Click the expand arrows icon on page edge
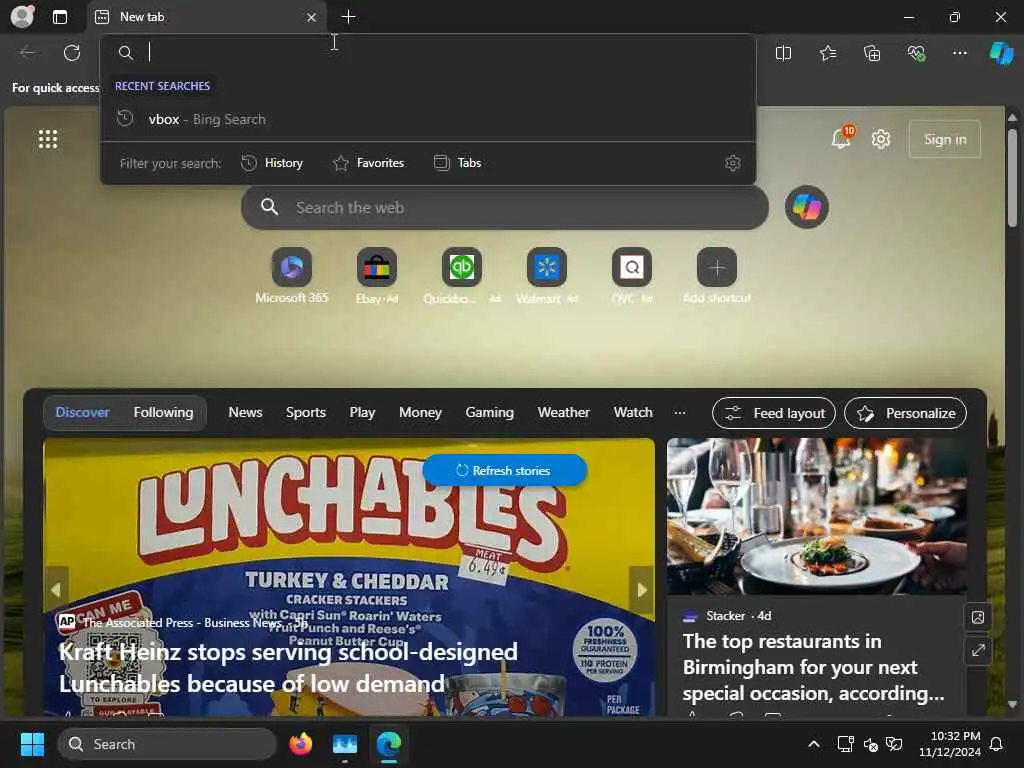The height and width of the screenshot is (768, 1024). pyautogui.click(x=978, y=651)
